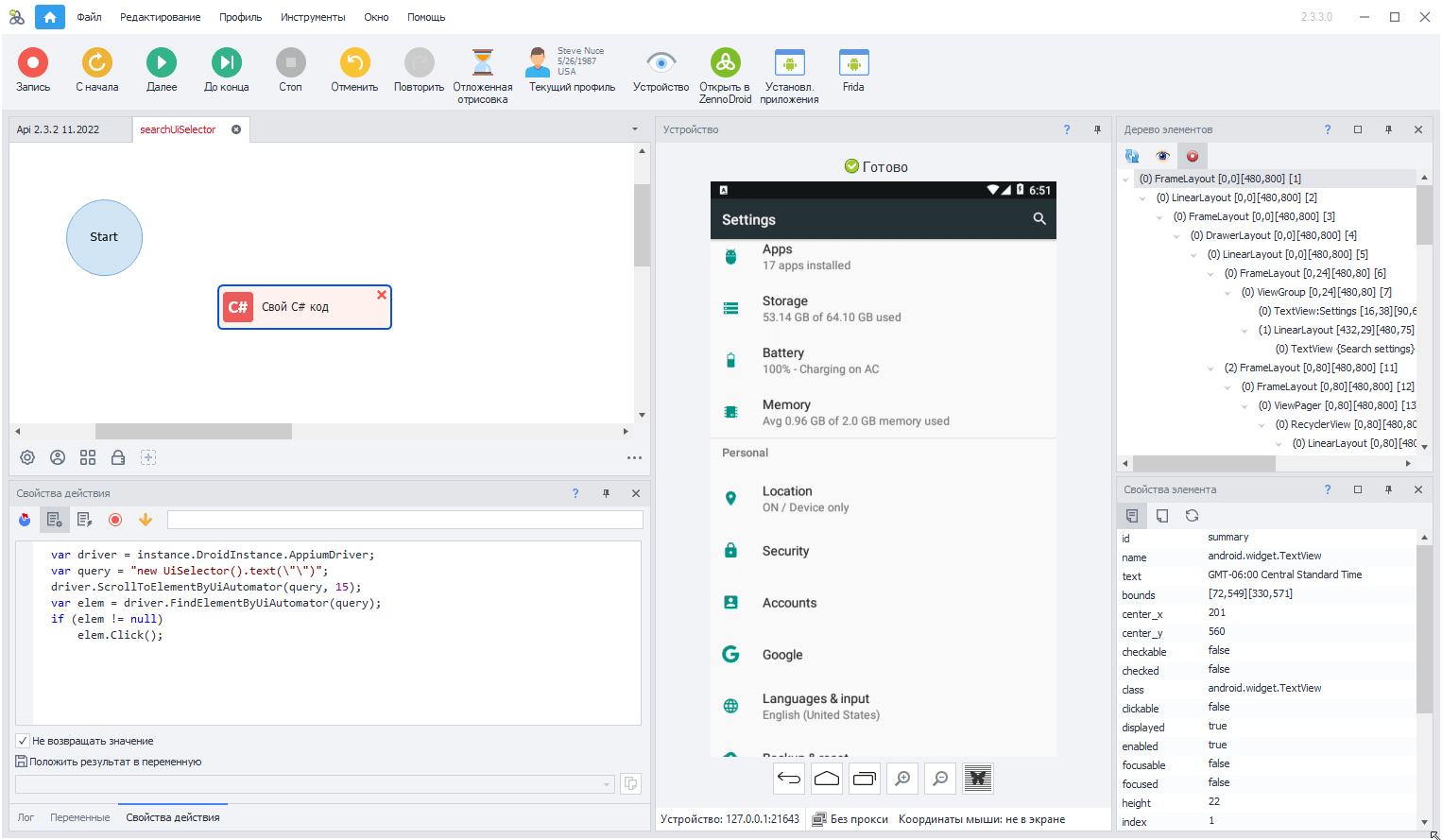The image size is (1442, 840).
Task: Switch to the Переменные tab
Action: [80, 817]
